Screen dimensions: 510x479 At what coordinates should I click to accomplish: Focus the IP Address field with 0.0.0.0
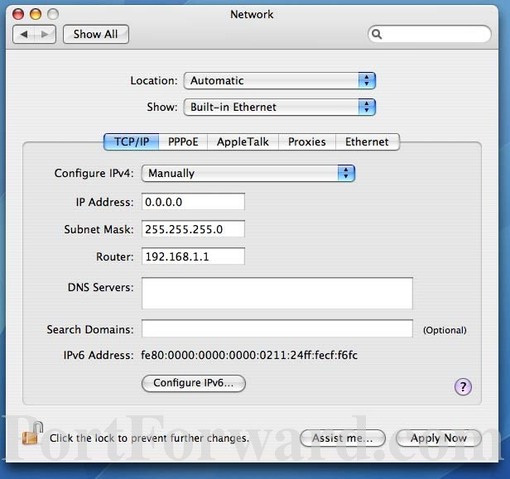point(193,202)
